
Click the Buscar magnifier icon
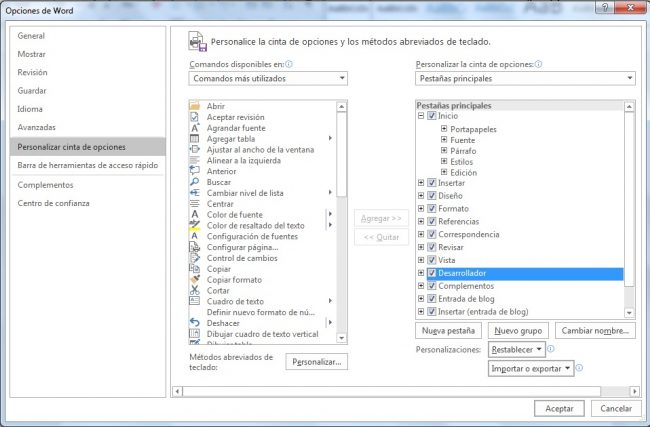coord(194,182)
